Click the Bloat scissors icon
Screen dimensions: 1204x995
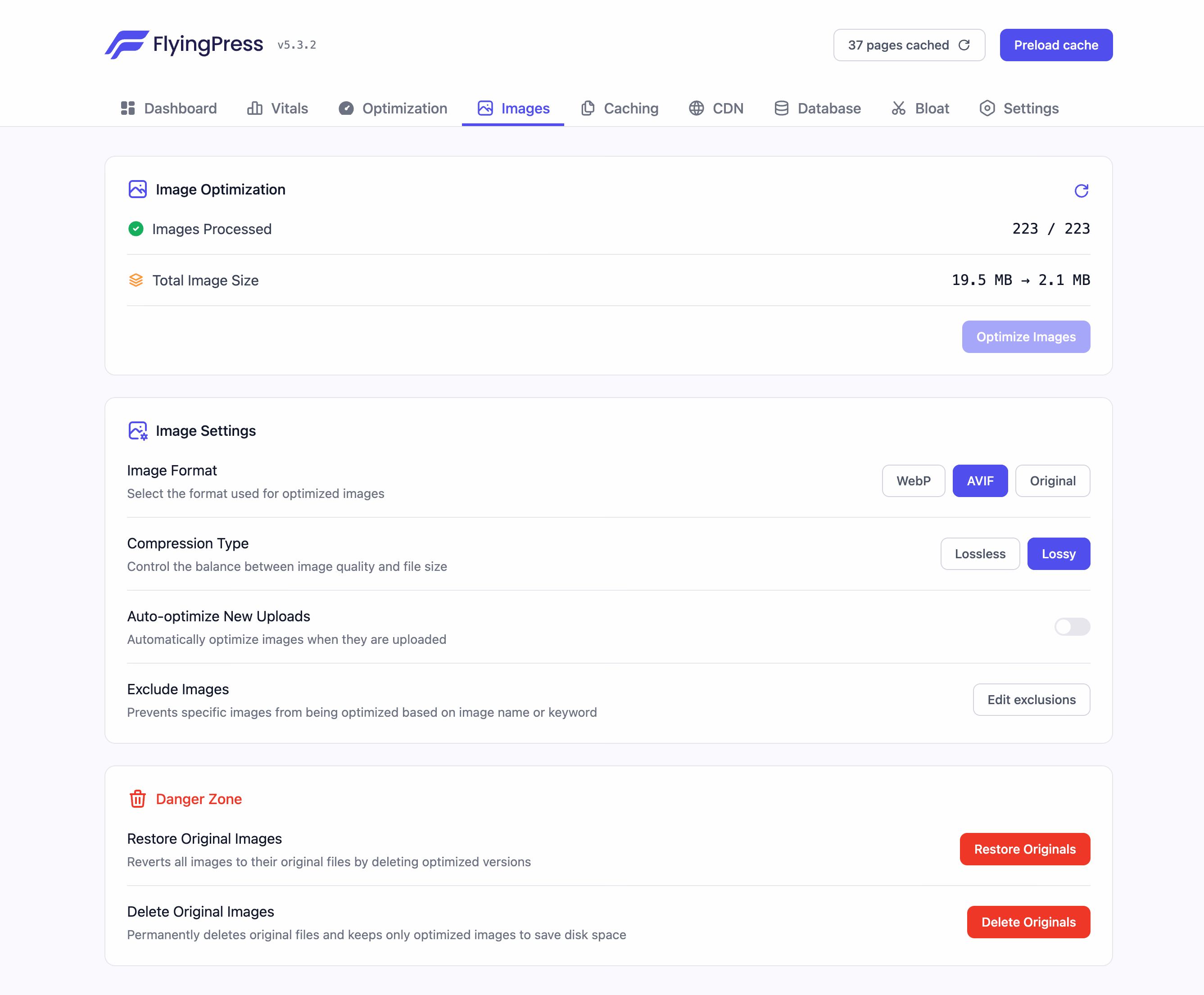[x=899, y=109]
